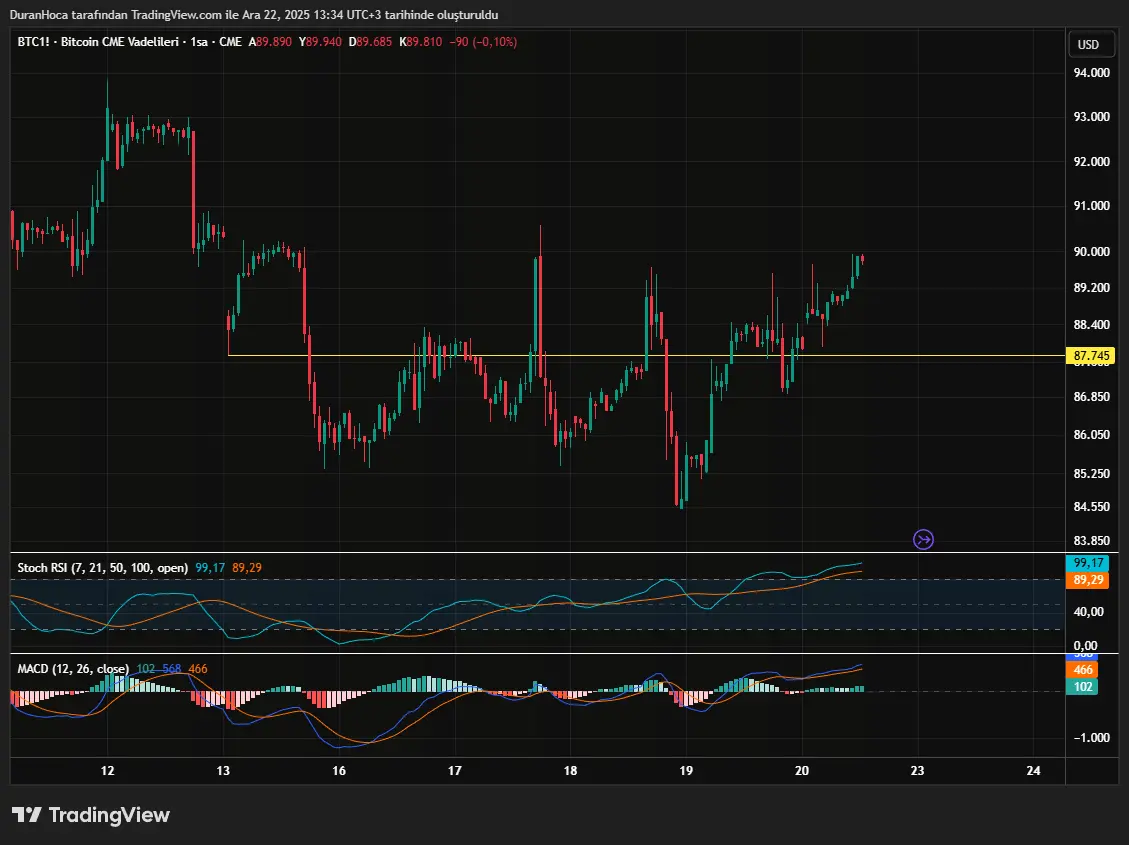Click date 18 on the time axis
The height and width of the screenshot is (845, 1129).
point(570,771)
